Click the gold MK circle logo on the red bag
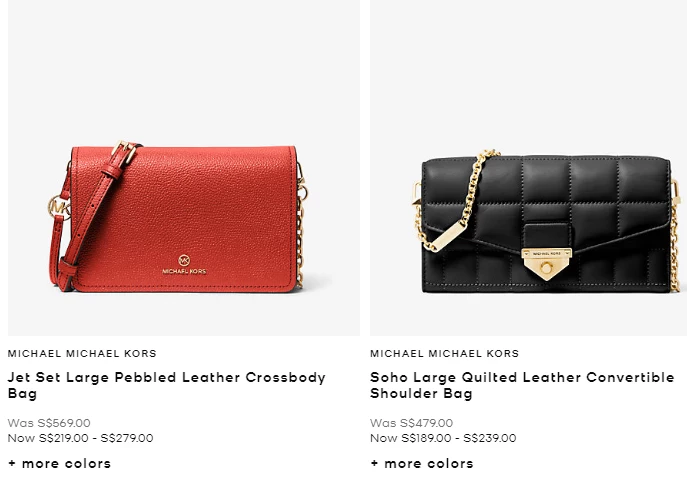The width and height of the screenshot is (687, 489). [x=184, y=260]
